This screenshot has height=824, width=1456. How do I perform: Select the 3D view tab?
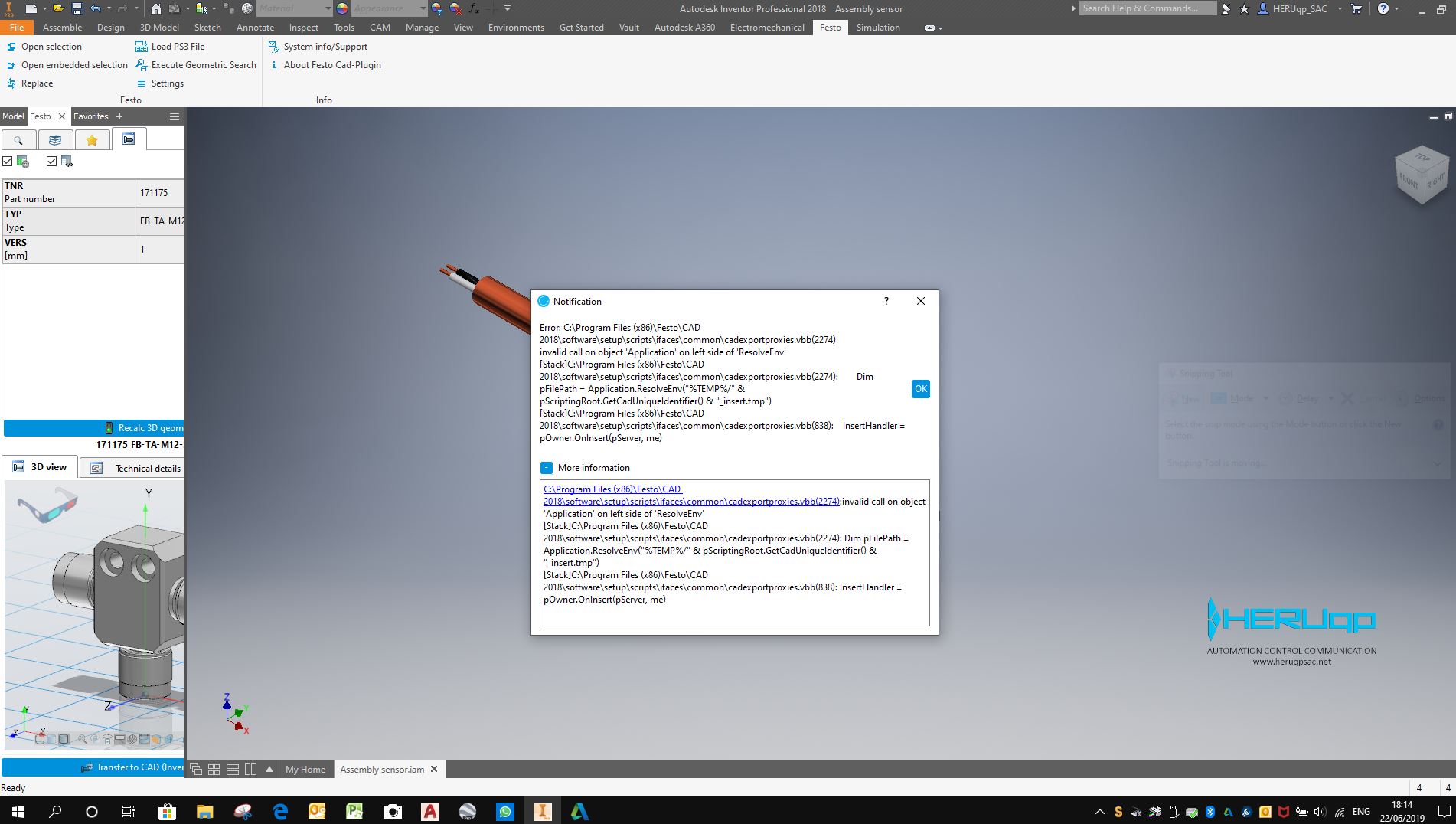tap(40, 467)
